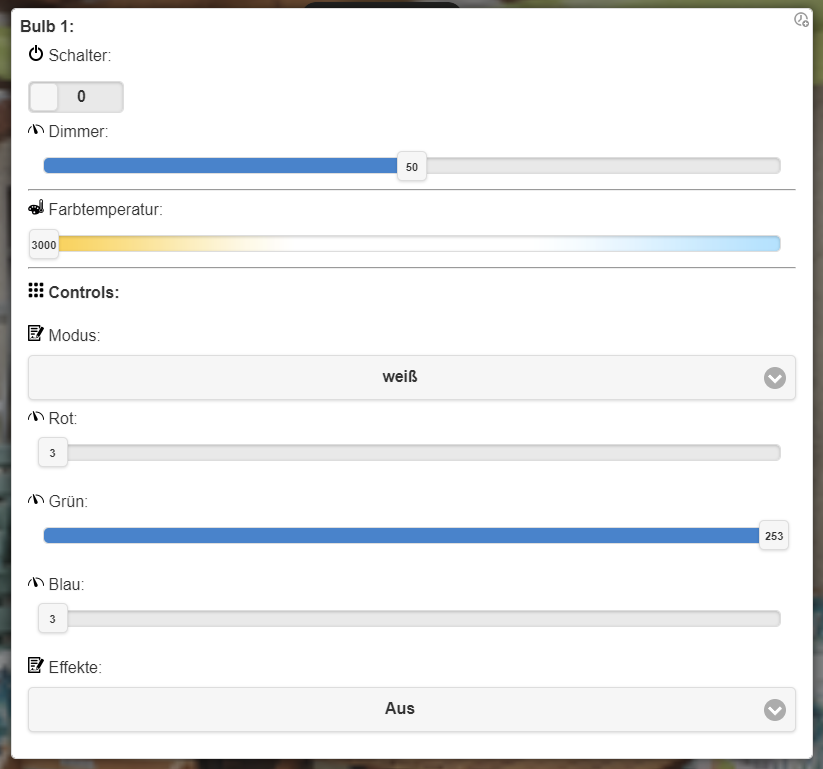The image size is (823, 769).
Task: Click the Farbtemperatur slider handle at 3000
Action: tap(44, 244)
